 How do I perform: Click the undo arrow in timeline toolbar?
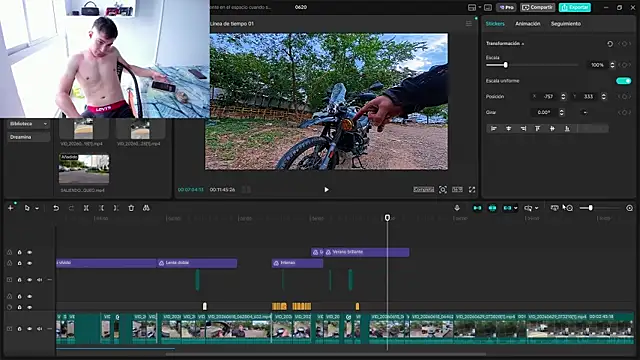tap(56, 208)
